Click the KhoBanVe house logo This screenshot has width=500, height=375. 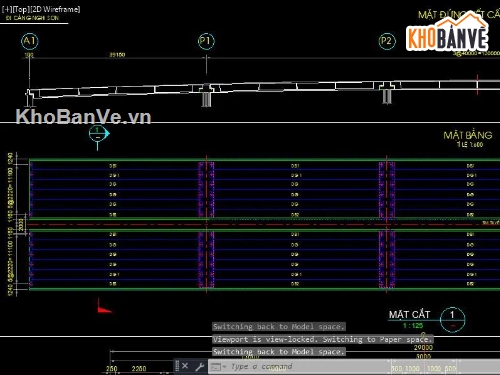(x=447, y=32)
